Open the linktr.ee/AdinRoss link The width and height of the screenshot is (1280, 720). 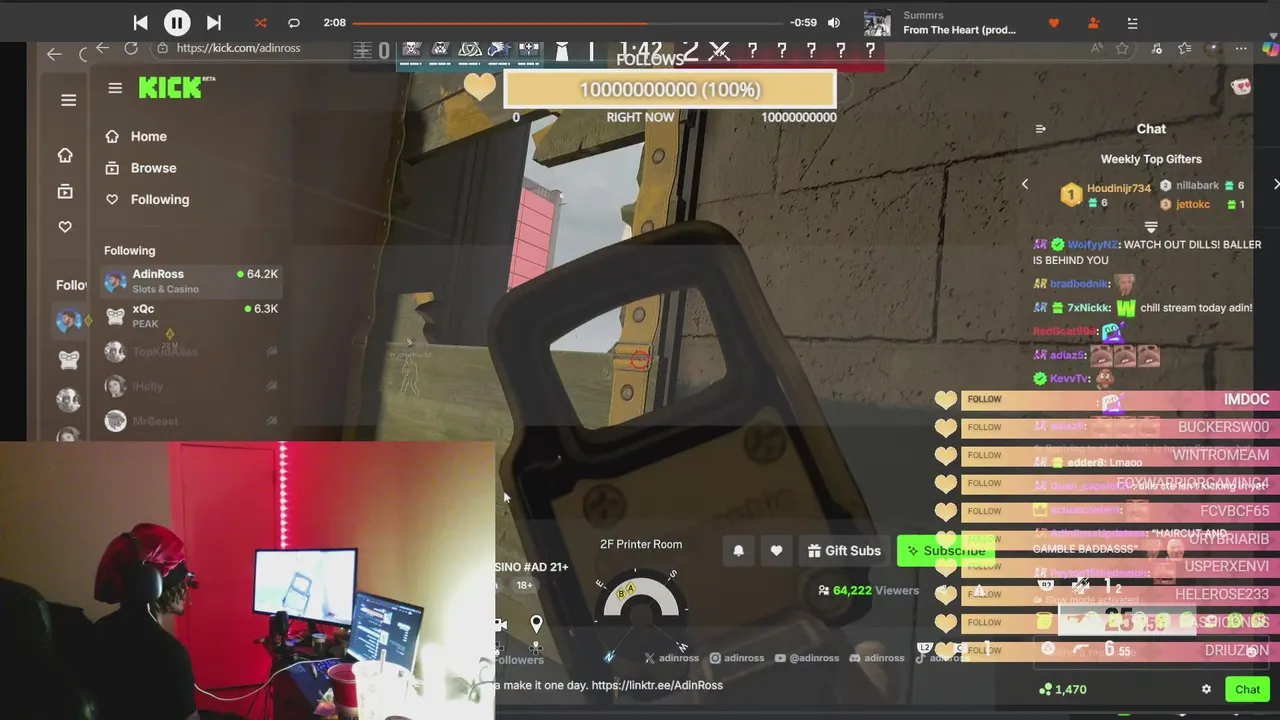tap(657, 685)
